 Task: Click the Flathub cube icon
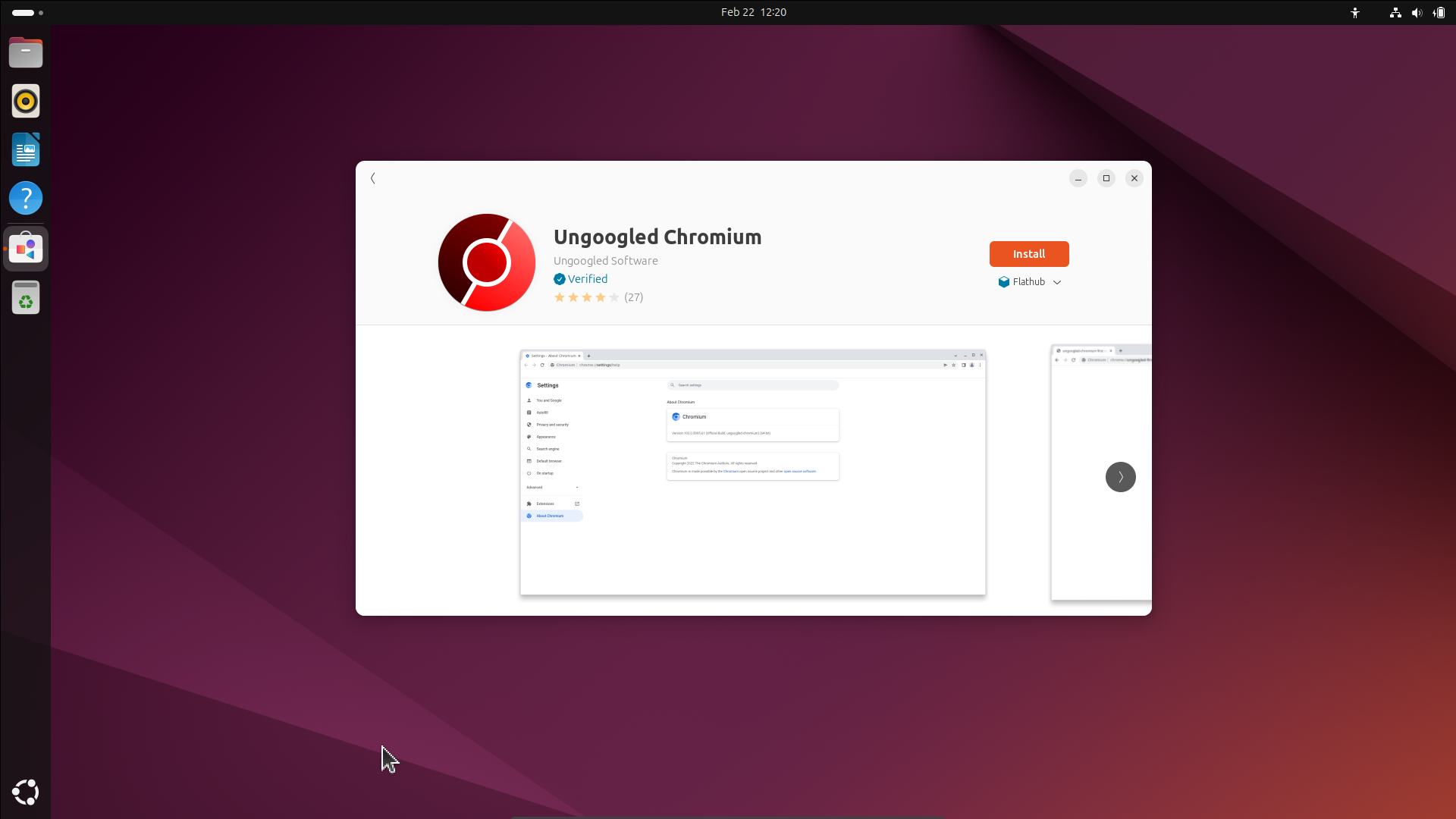(1004, 282)
